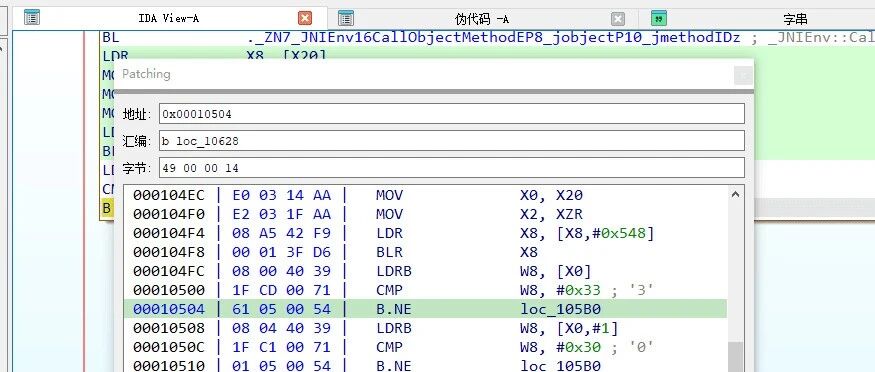The image size is (875, 372).
Task: Select row 00010500 CMP W8, #0x33
Action: click(x=425, y=290)
